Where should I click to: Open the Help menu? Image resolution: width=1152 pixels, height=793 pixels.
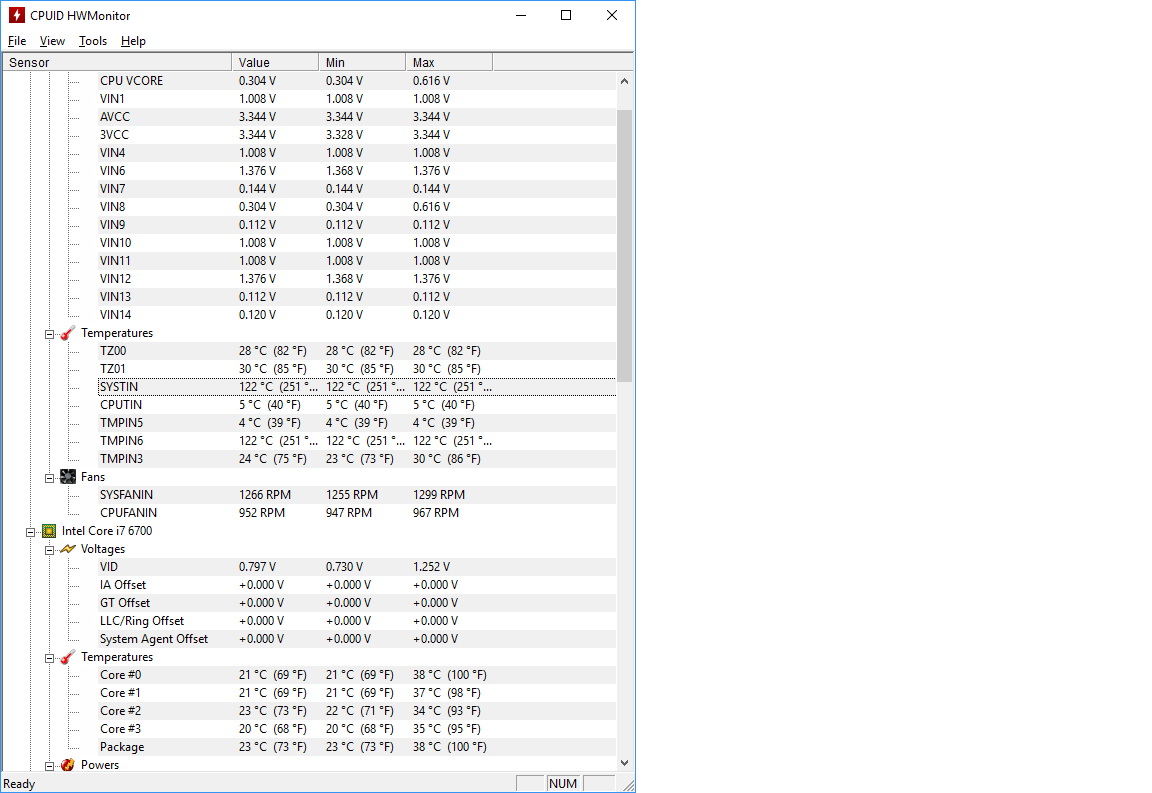pos(133,41)
